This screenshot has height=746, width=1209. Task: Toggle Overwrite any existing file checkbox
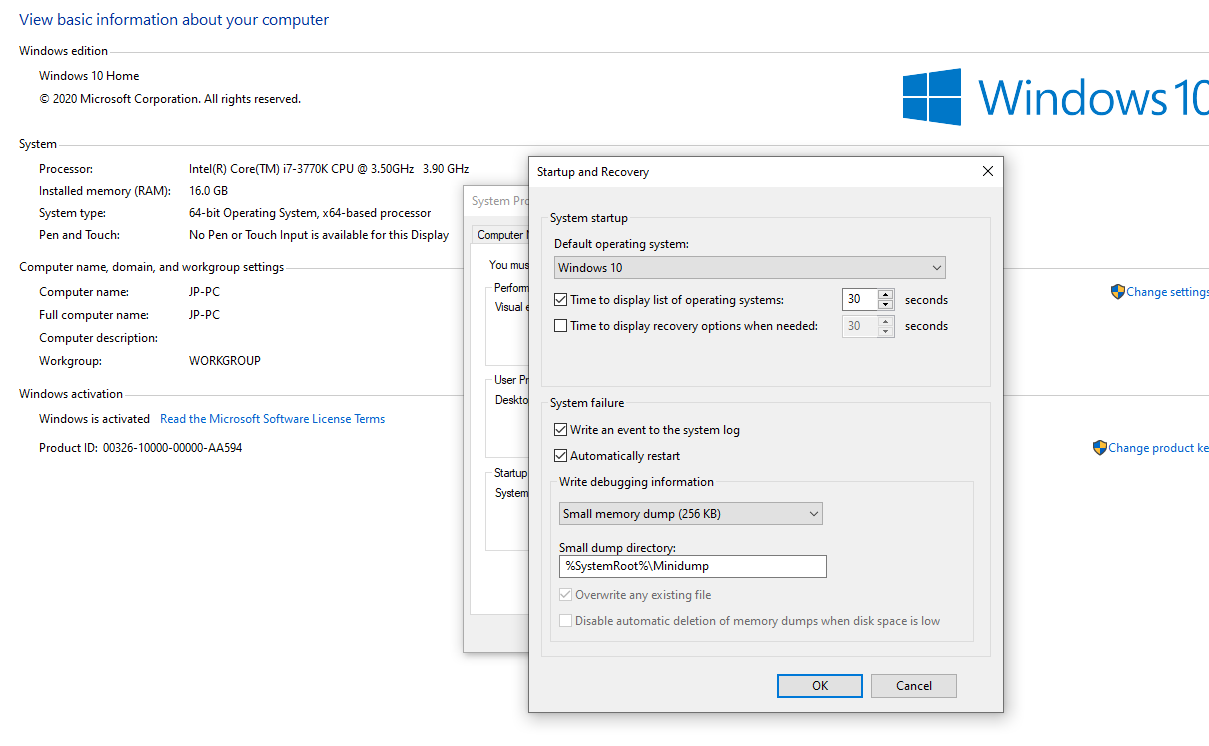(566, 595)
